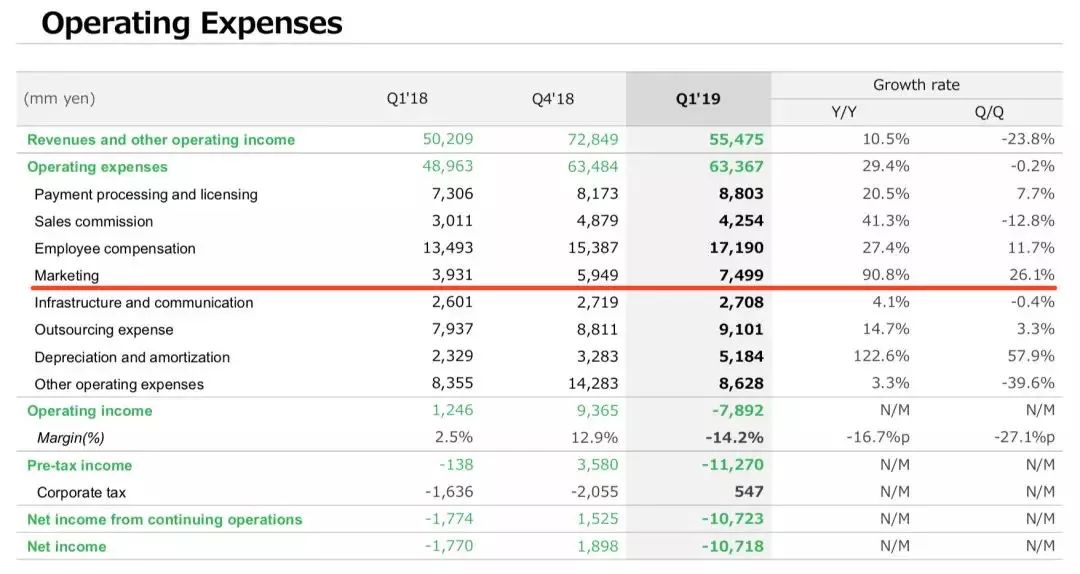Select the Pre-tax income row label

pos(79,465)
